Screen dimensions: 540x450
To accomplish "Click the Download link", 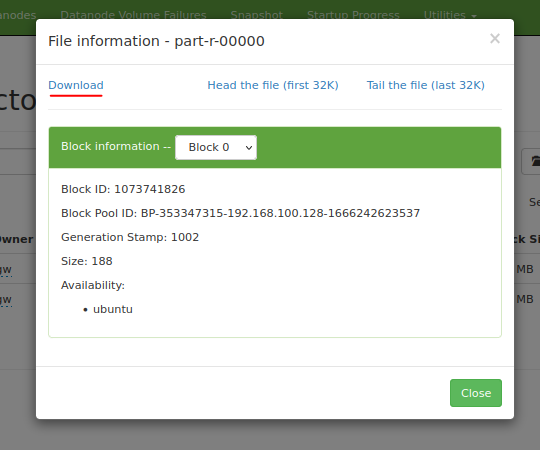I will (76, 85).
